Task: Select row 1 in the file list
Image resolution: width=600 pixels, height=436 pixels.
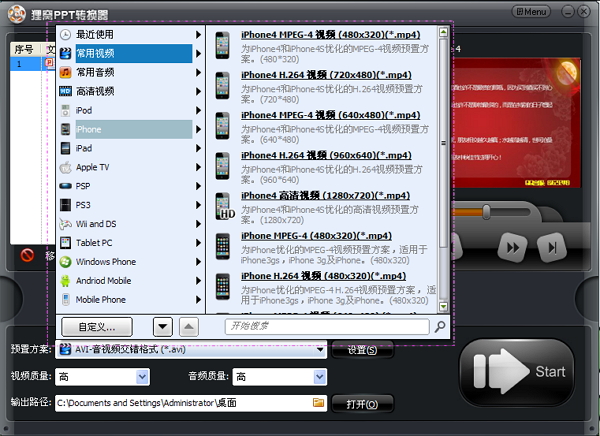Action: (x=32, y=63)
